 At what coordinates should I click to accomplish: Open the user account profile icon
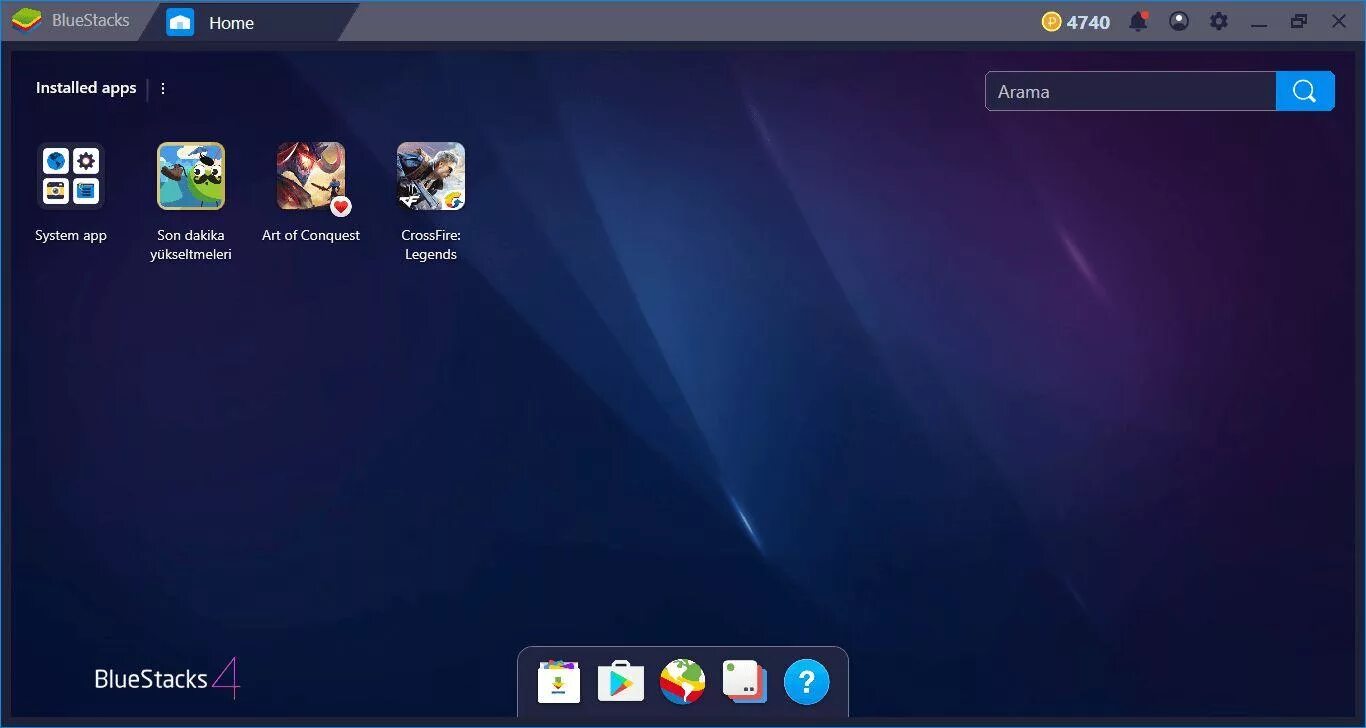[1178, 20]
